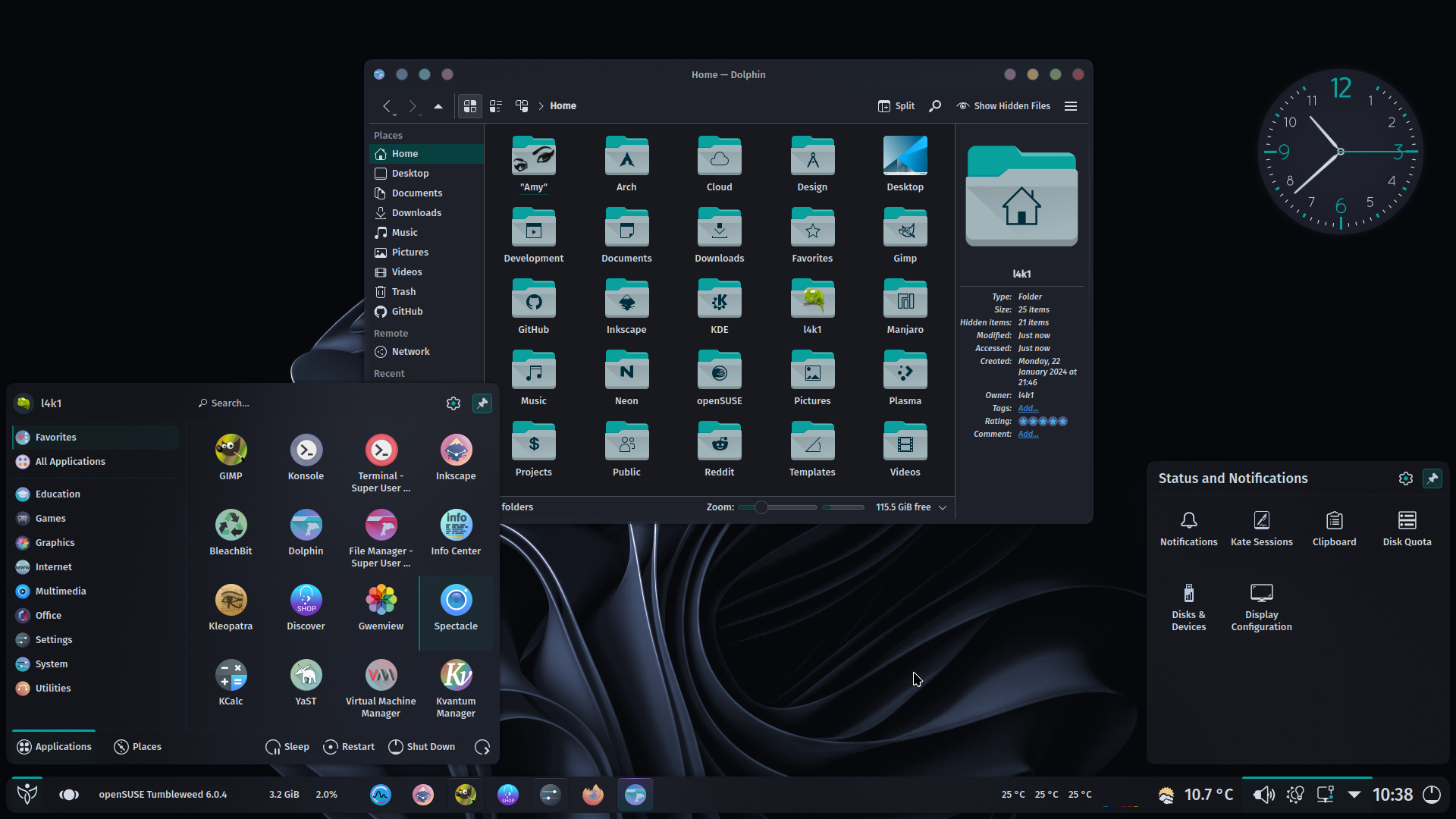Click Dolphin search magnifier icon
Viewport: 1456px width, 819px height.
(935, 106)
